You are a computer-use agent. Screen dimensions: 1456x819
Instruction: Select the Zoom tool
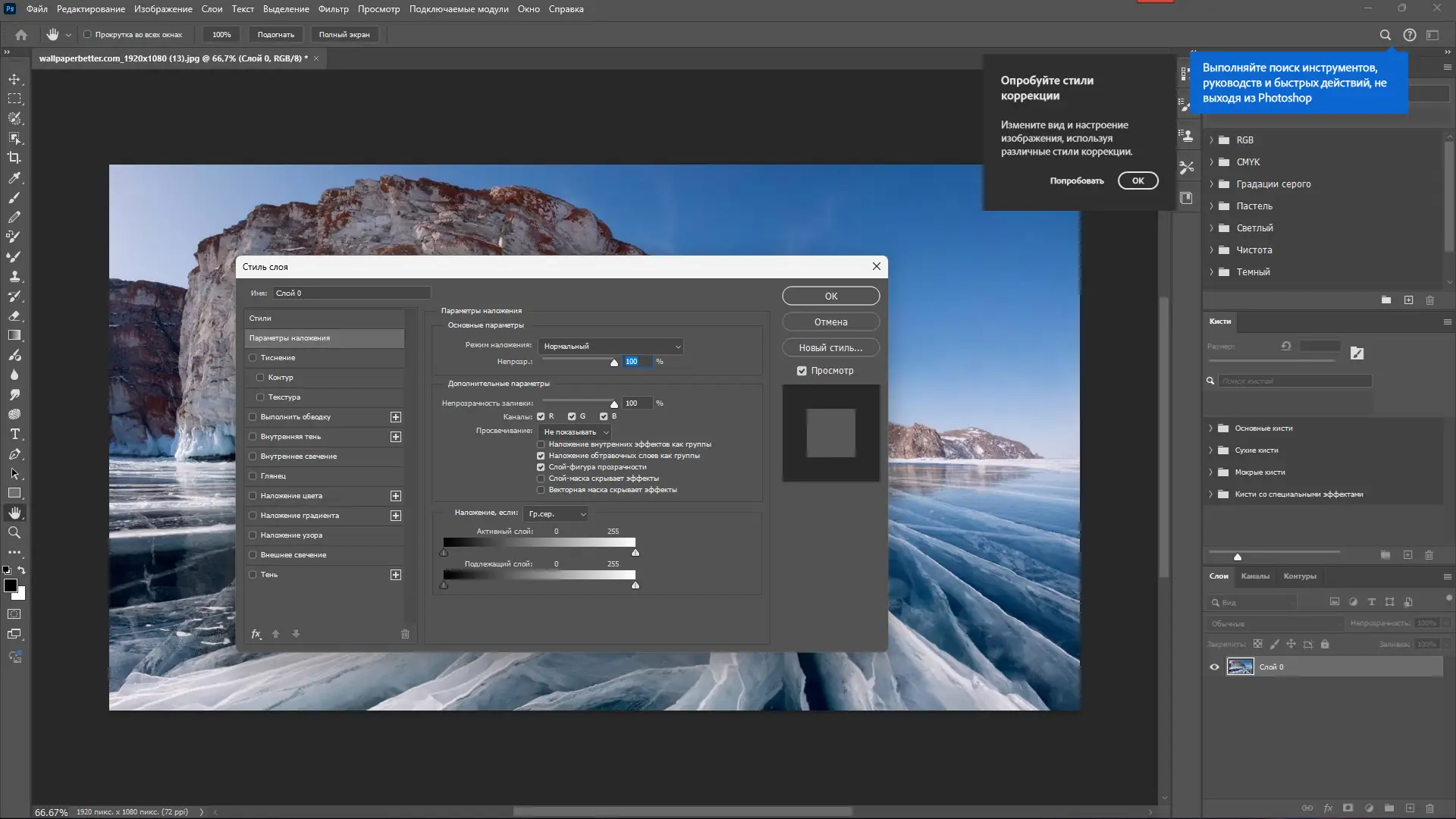pos(14,533)
